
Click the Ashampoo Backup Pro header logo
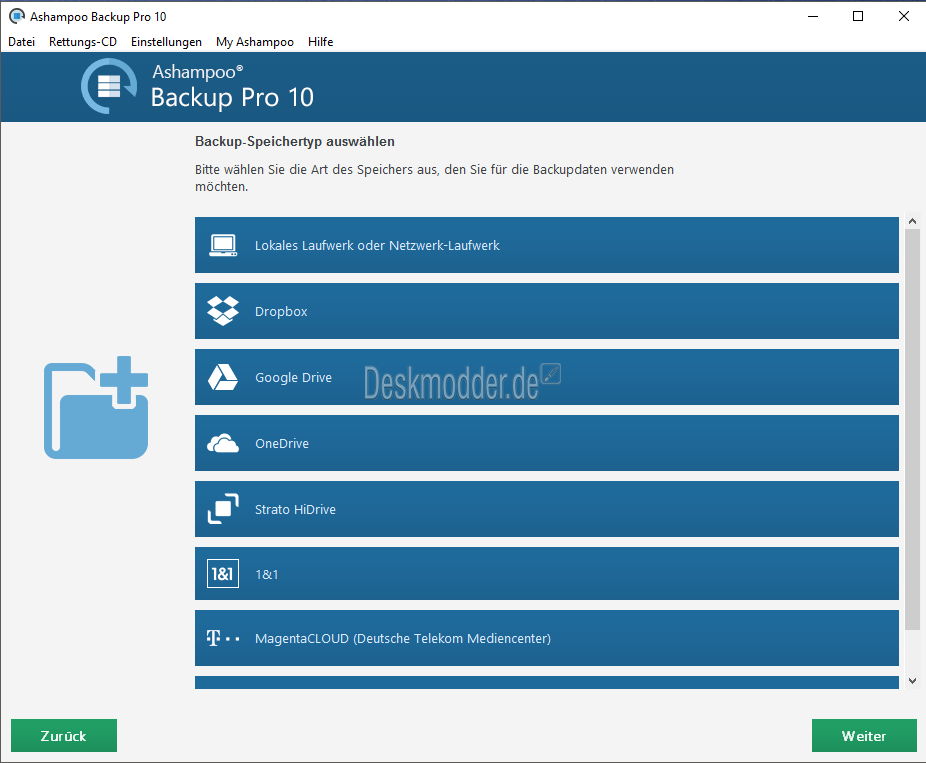[109, 86]
